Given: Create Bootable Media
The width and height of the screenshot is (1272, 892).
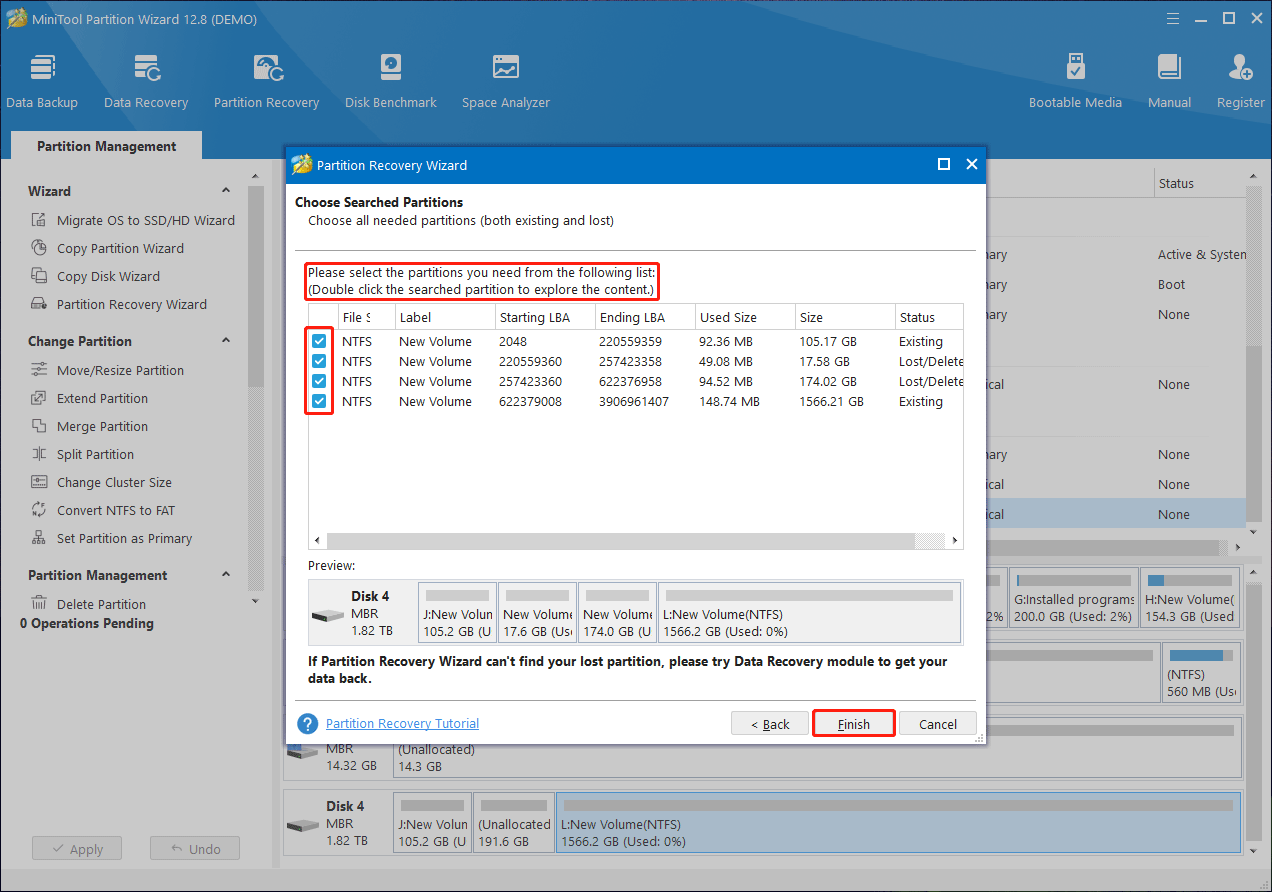Looking at the screenshot, I should pyautogui.click(x=1075, y=82).
